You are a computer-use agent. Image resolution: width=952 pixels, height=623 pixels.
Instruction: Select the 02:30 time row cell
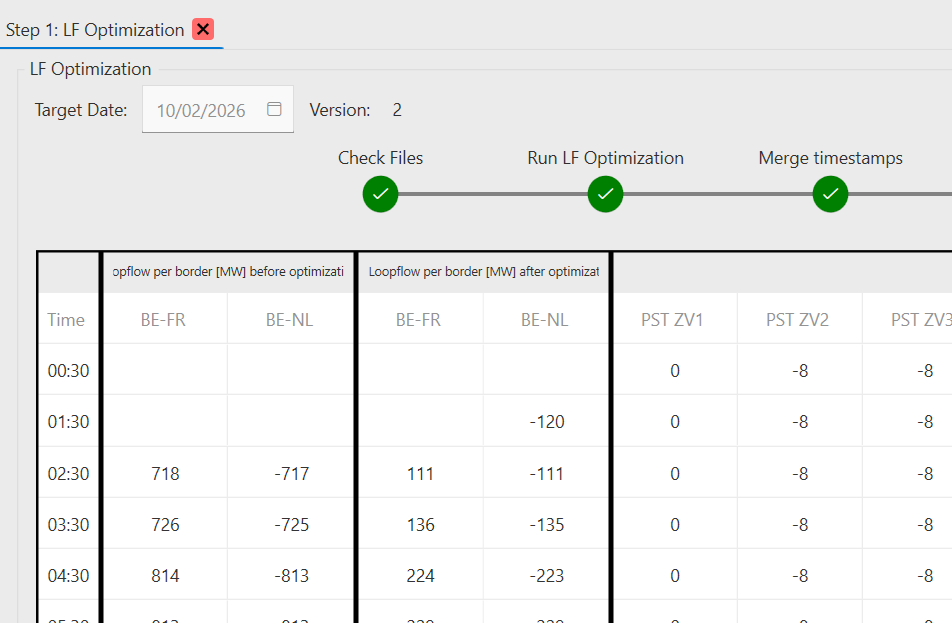click(68, 473)
